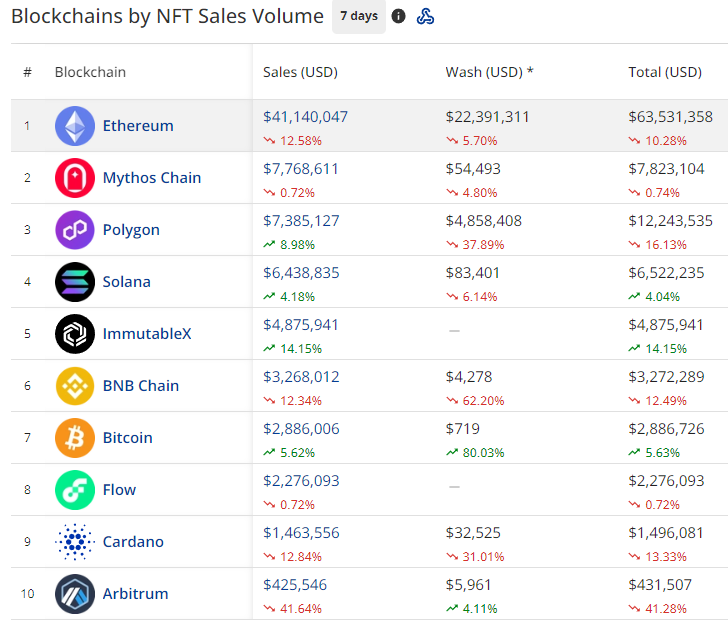Click the Mythos Chain logo icon
The height and width of the screenshot is (620, 728).
coord(75,178)
